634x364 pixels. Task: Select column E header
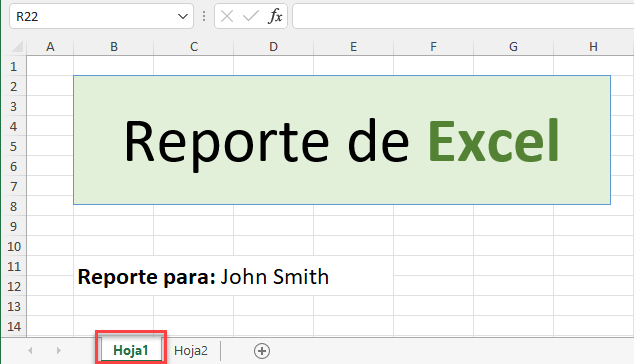(x=353, y=47)
